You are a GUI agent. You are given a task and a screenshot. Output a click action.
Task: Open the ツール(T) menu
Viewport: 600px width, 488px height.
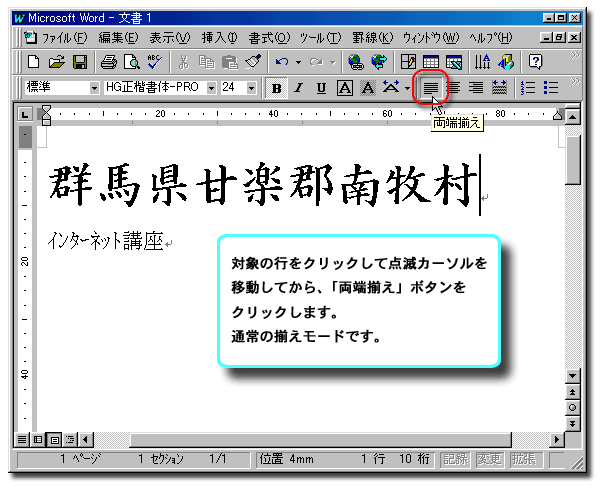point(320,38)
